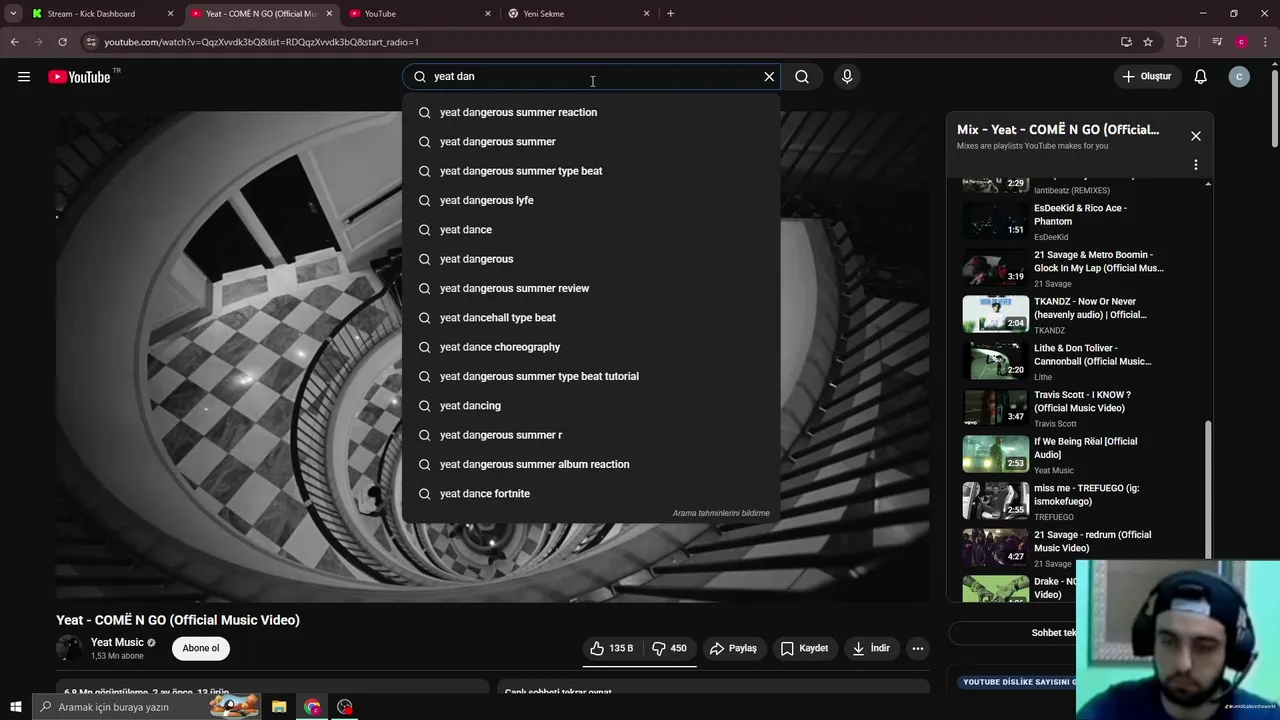1280x720 pixels.
Task: Open File Explorer from taskbar
Action: [x=279, y=707]
